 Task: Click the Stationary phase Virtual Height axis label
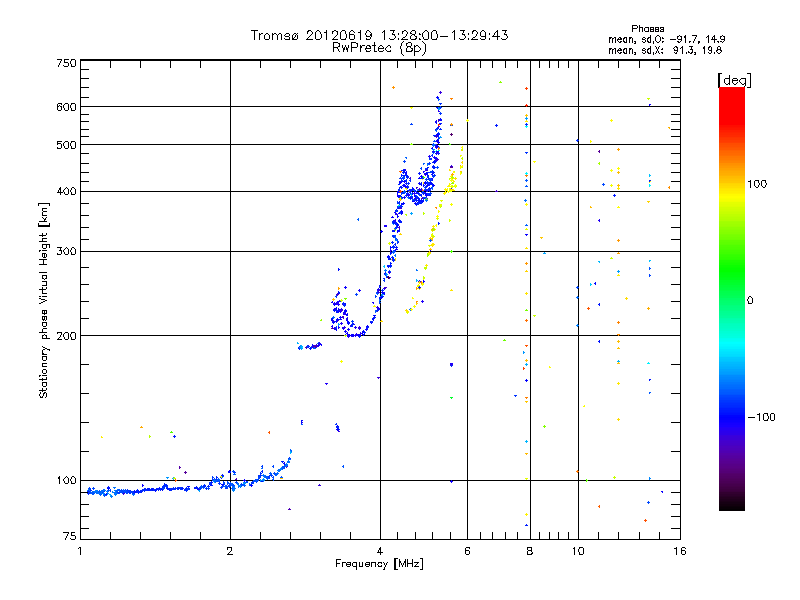click(x=44, y=300)
